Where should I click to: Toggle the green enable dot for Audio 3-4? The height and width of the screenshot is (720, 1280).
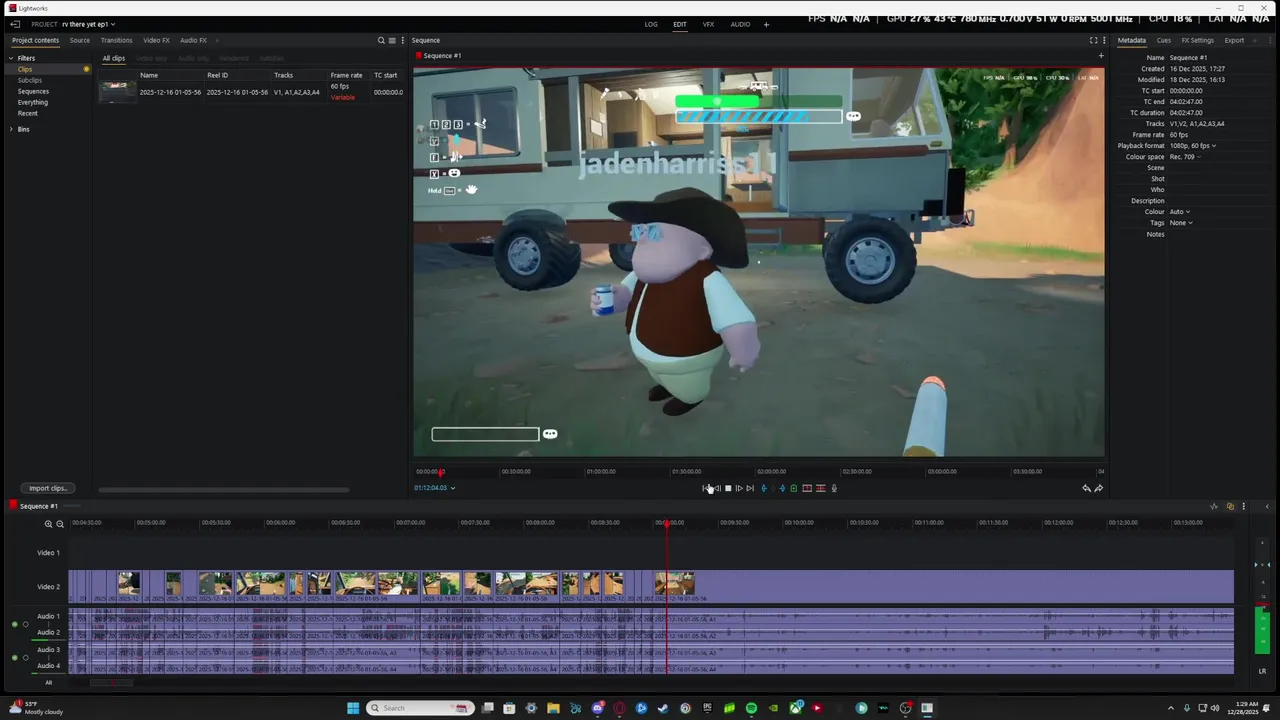[14, 658]
